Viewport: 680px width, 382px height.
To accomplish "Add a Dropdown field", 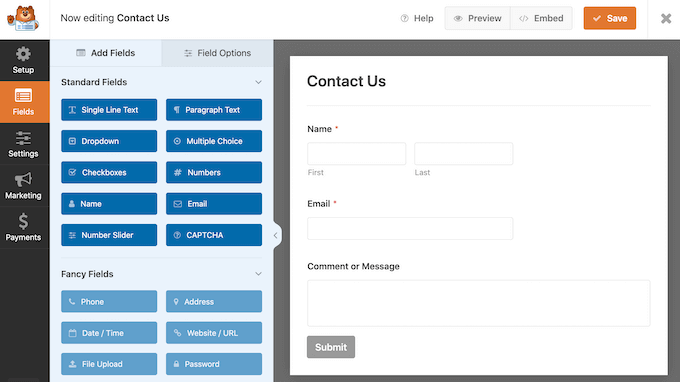I will click(x=109, y=141).
